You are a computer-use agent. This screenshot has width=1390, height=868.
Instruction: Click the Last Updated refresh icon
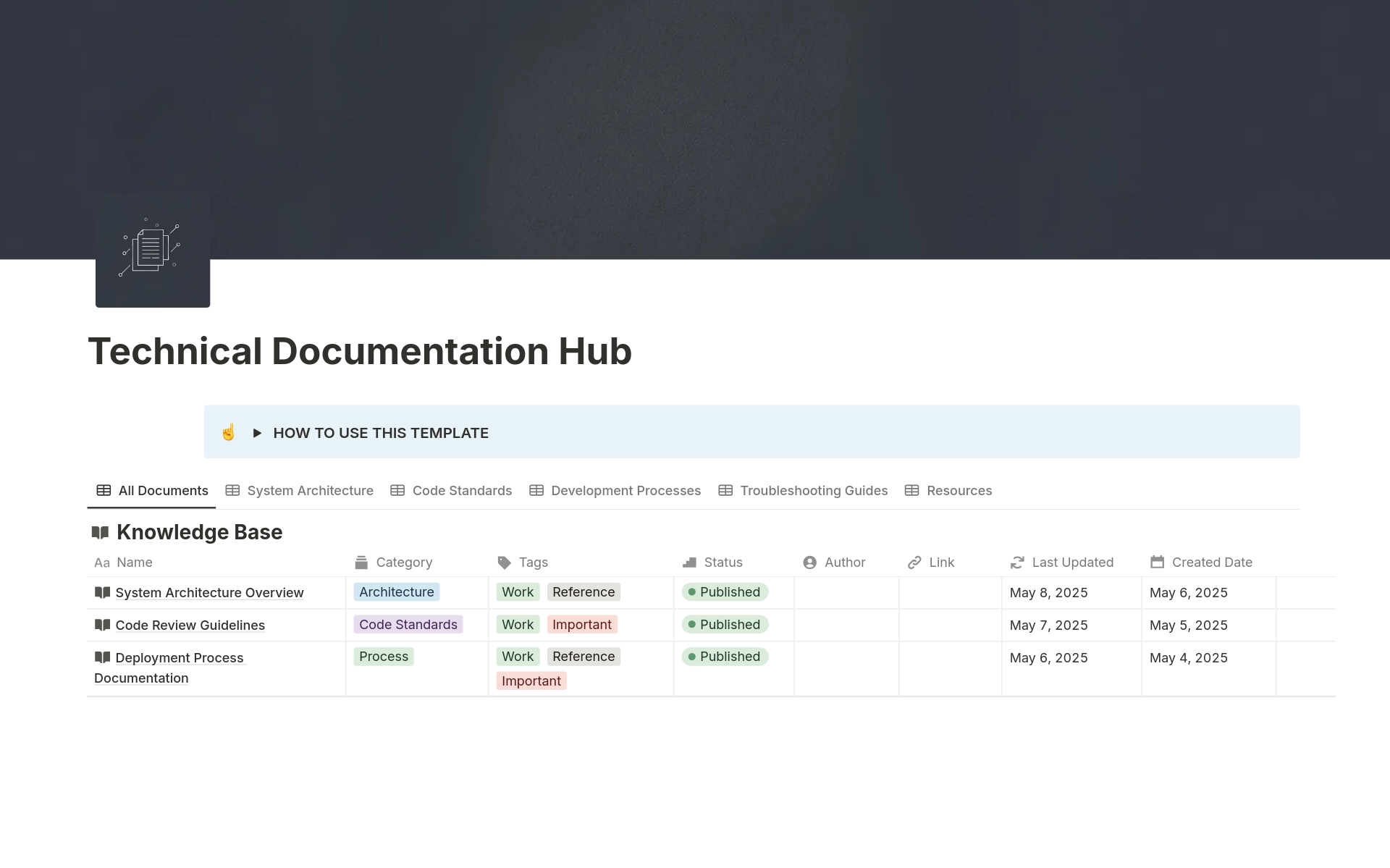click(x=1017, y=562)
